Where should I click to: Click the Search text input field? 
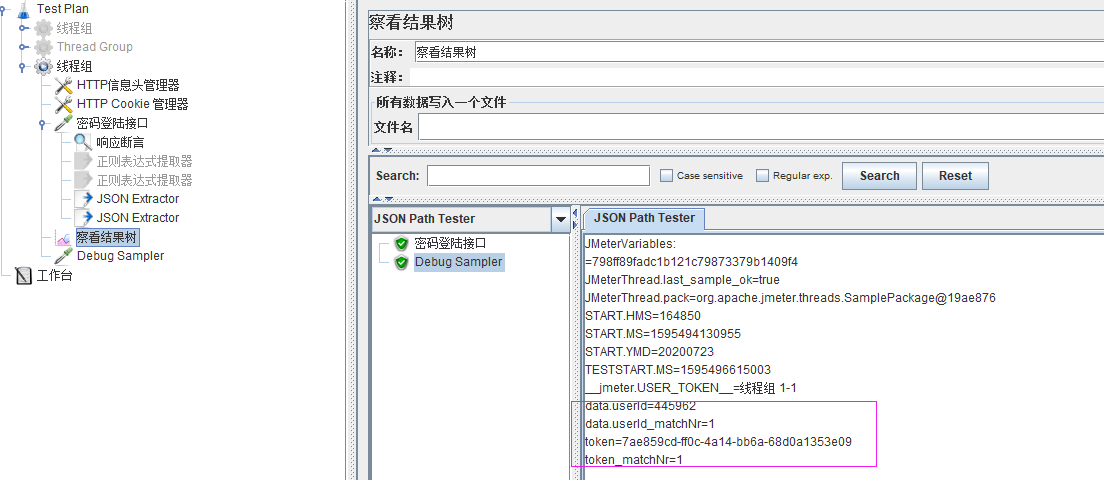(x=539, y=176)
